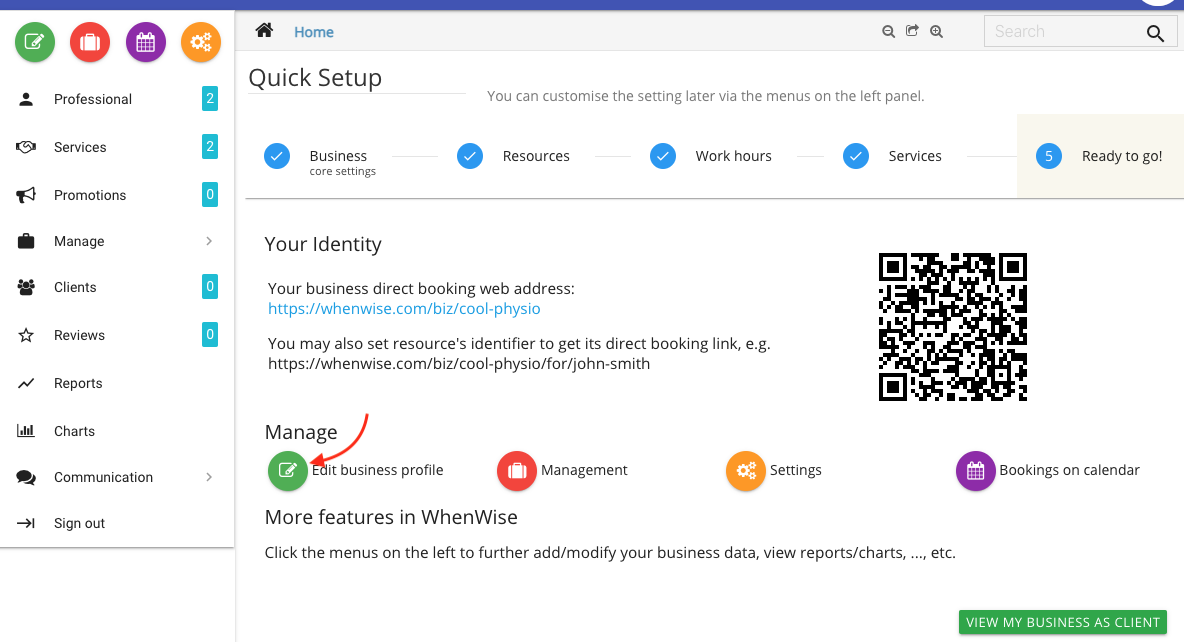Click the Charts bar chart icon
The width and height of the screenshot is (1184, 642).
26,431
